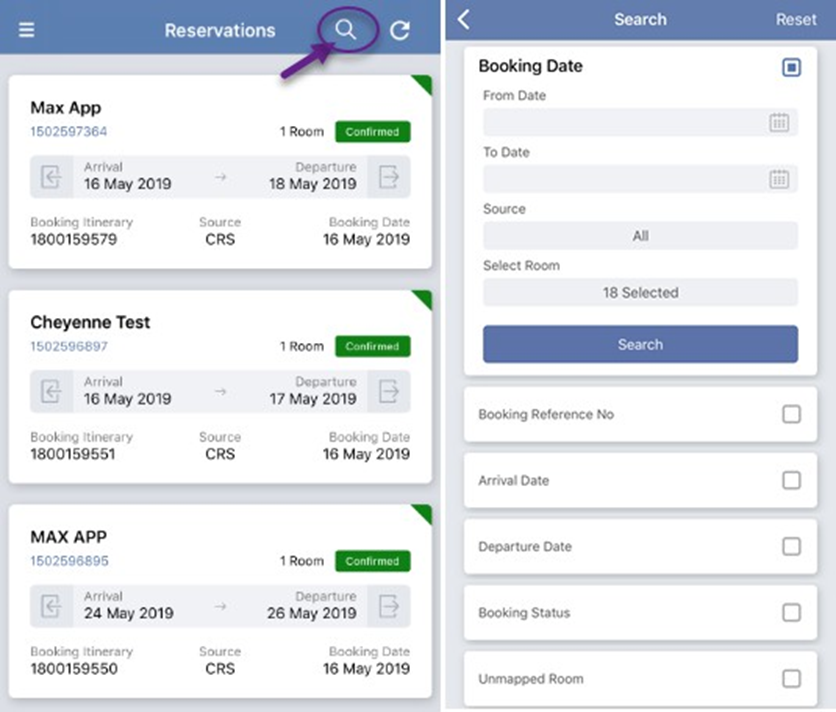Open the Source dropdown showing All

pyautogui.click(x=640, y=236)
